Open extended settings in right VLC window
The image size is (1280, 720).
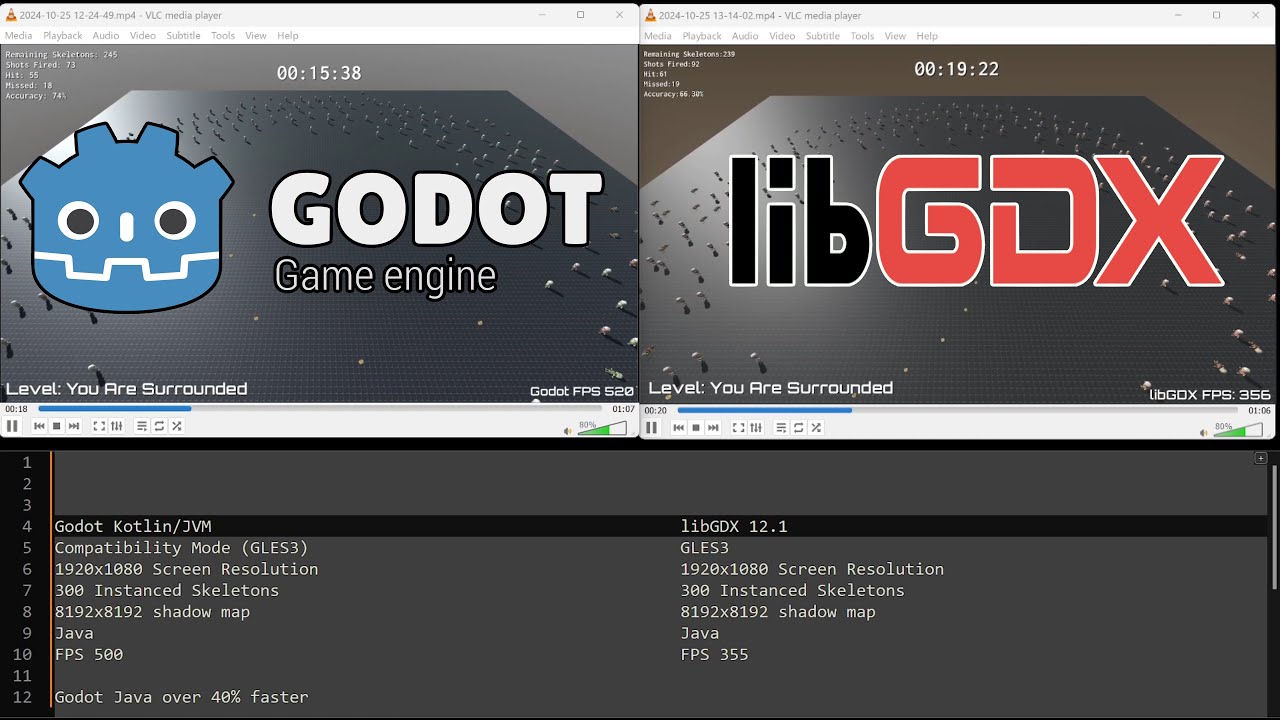click(755, 427)
